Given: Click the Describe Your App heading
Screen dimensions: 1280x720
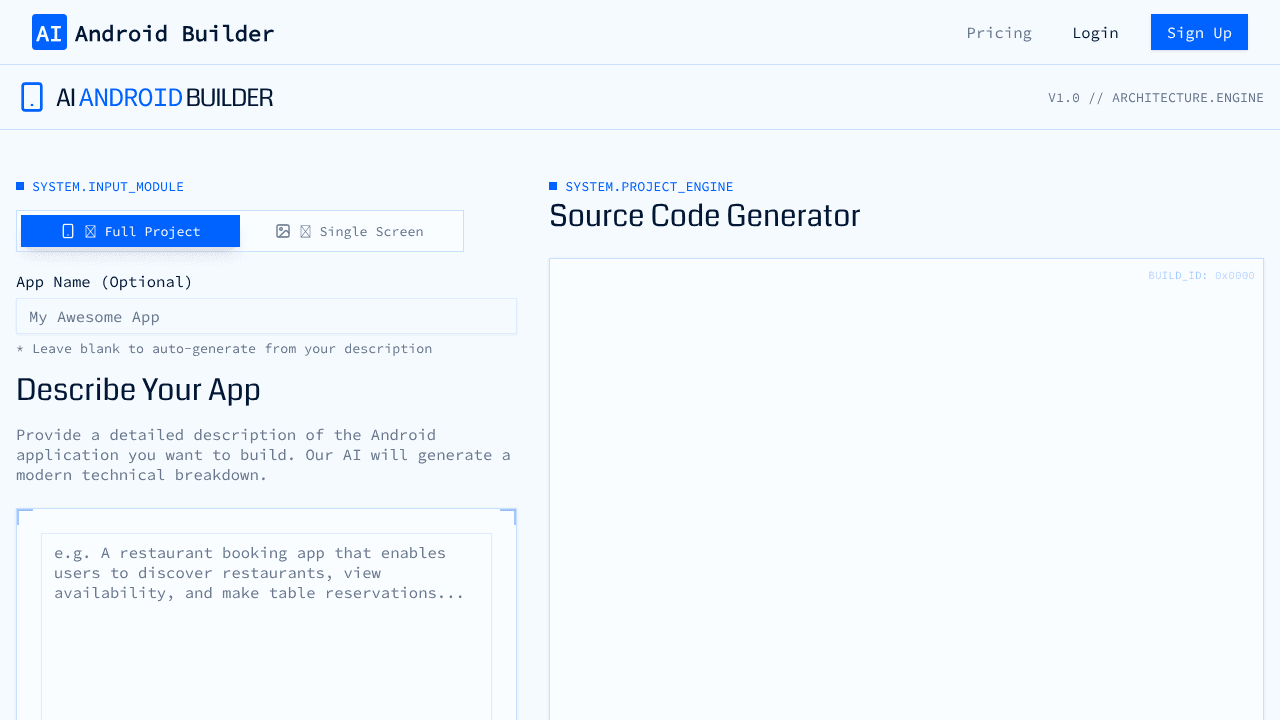Looking at the screenshot, I should coord(138,390).
